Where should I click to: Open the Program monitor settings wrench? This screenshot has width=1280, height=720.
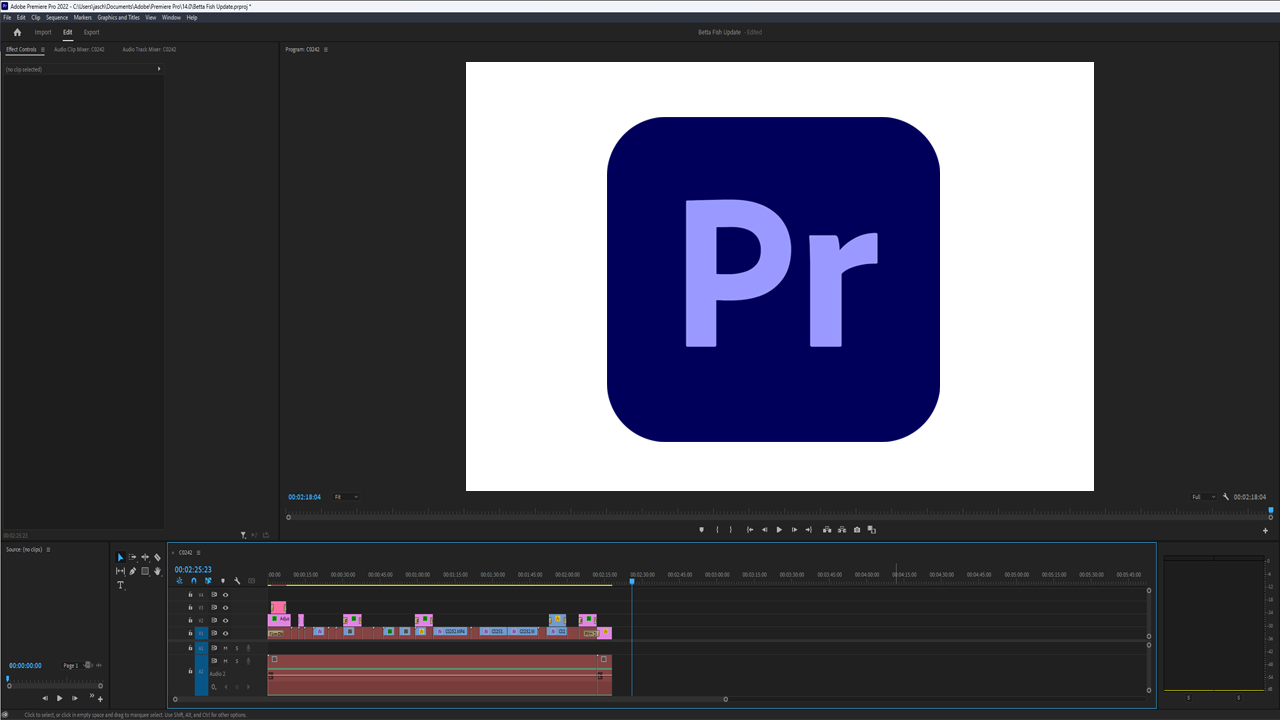(1226, 497)
